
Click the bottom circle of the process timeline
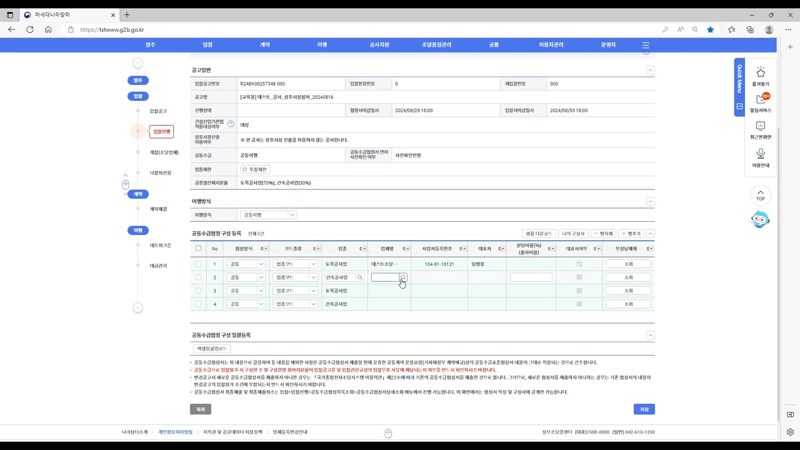138,308
